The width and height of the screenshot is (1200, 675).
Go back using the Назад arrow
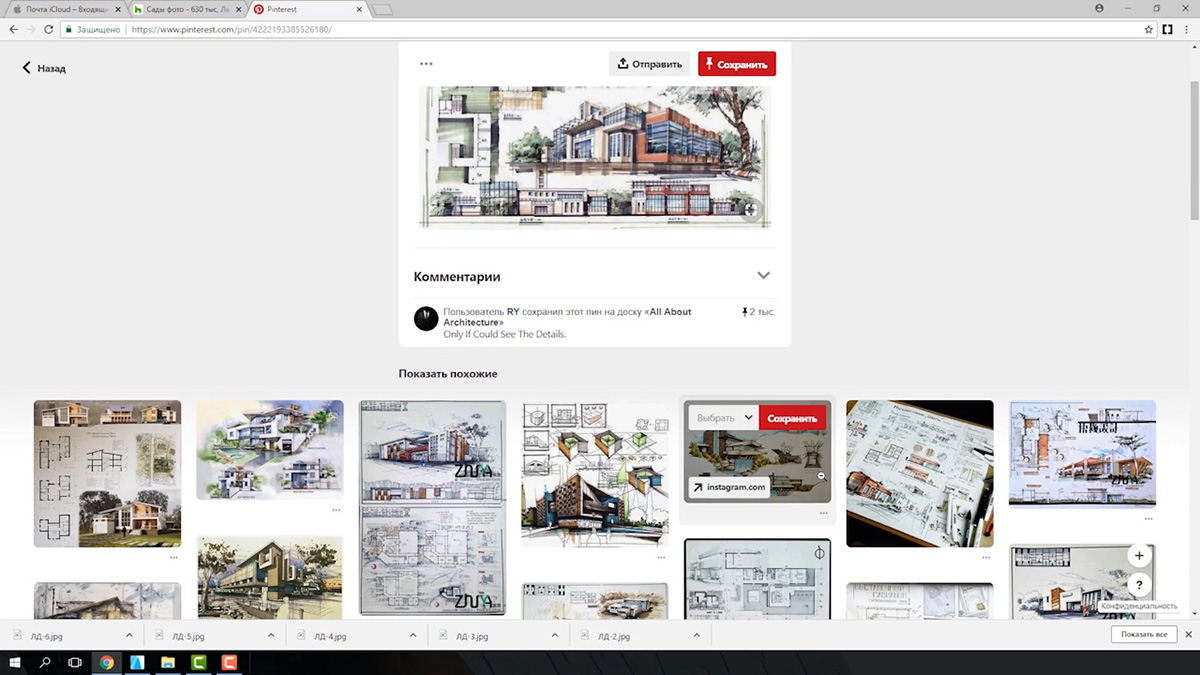point(44,68)
